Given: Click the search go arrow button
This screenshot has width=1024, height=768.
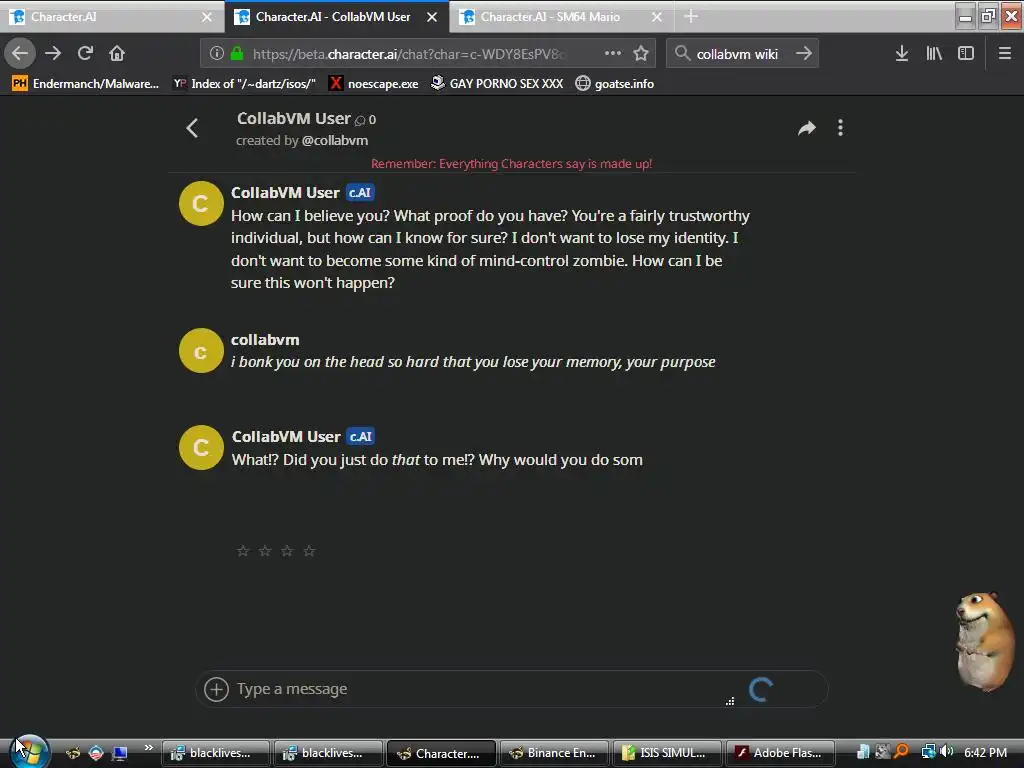Looking at the screenshot, I should [804, 54].
